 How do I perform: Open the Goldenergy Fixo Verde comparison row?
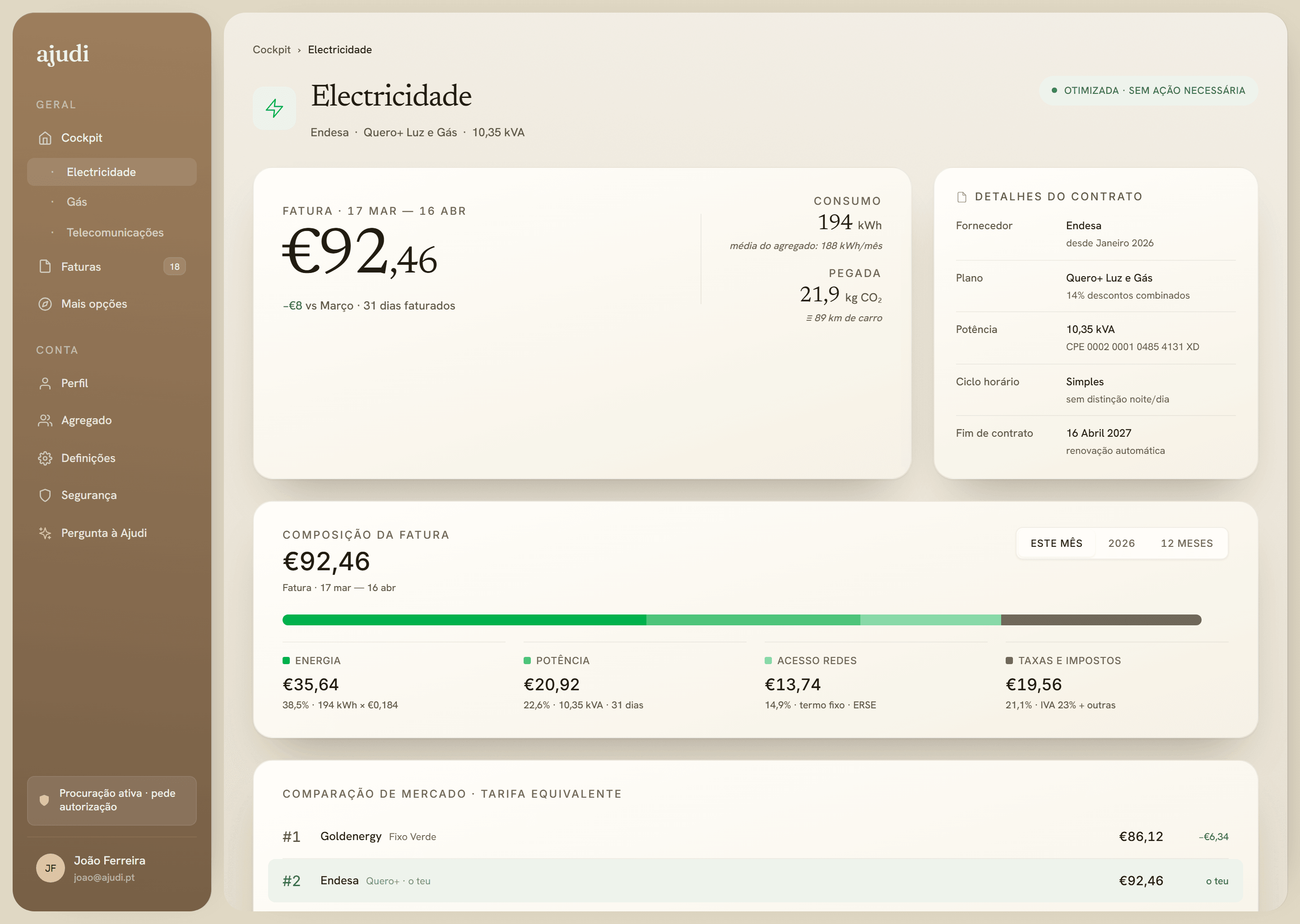755,836
